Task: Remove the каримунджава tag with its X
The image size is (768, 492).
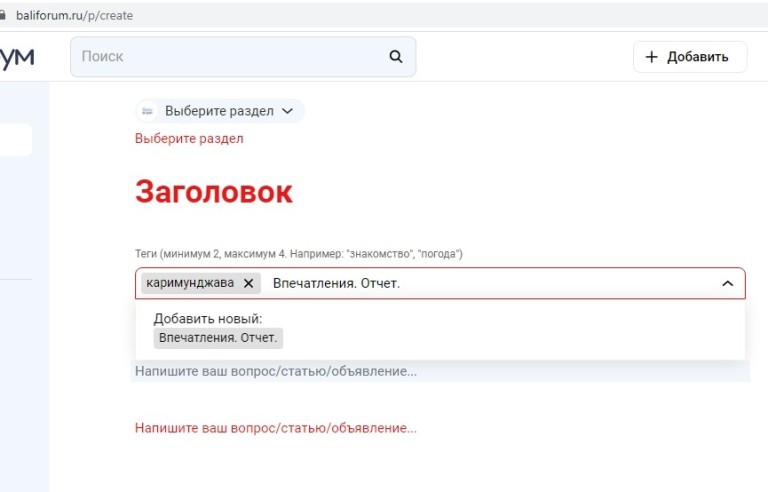Action: 249,283
